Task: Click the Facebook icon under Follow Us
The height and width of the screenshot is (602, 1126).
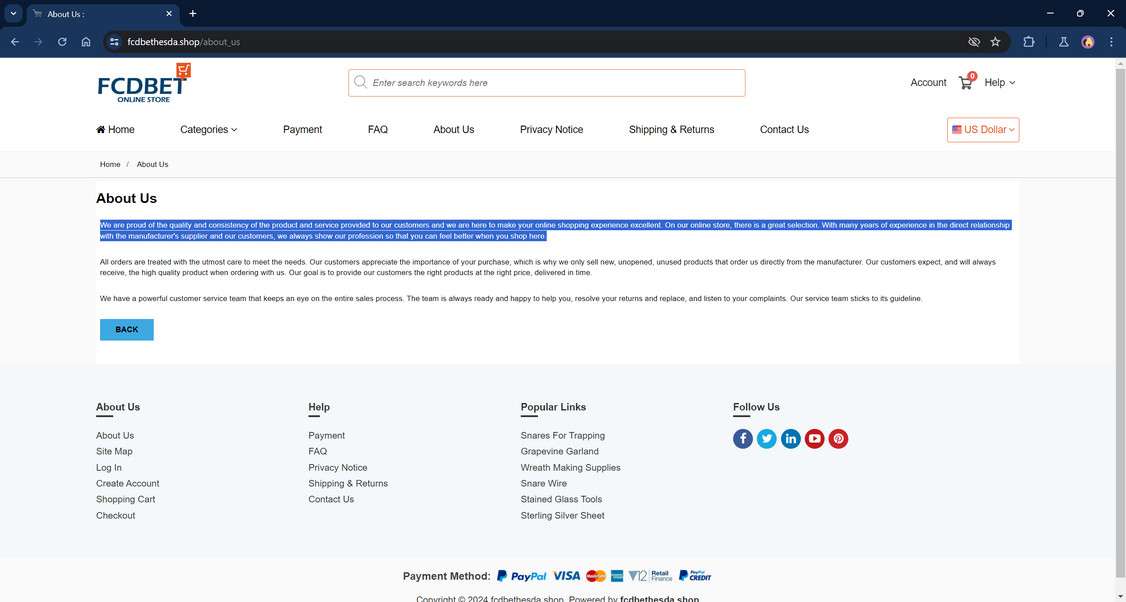Action: pos(743,438)
